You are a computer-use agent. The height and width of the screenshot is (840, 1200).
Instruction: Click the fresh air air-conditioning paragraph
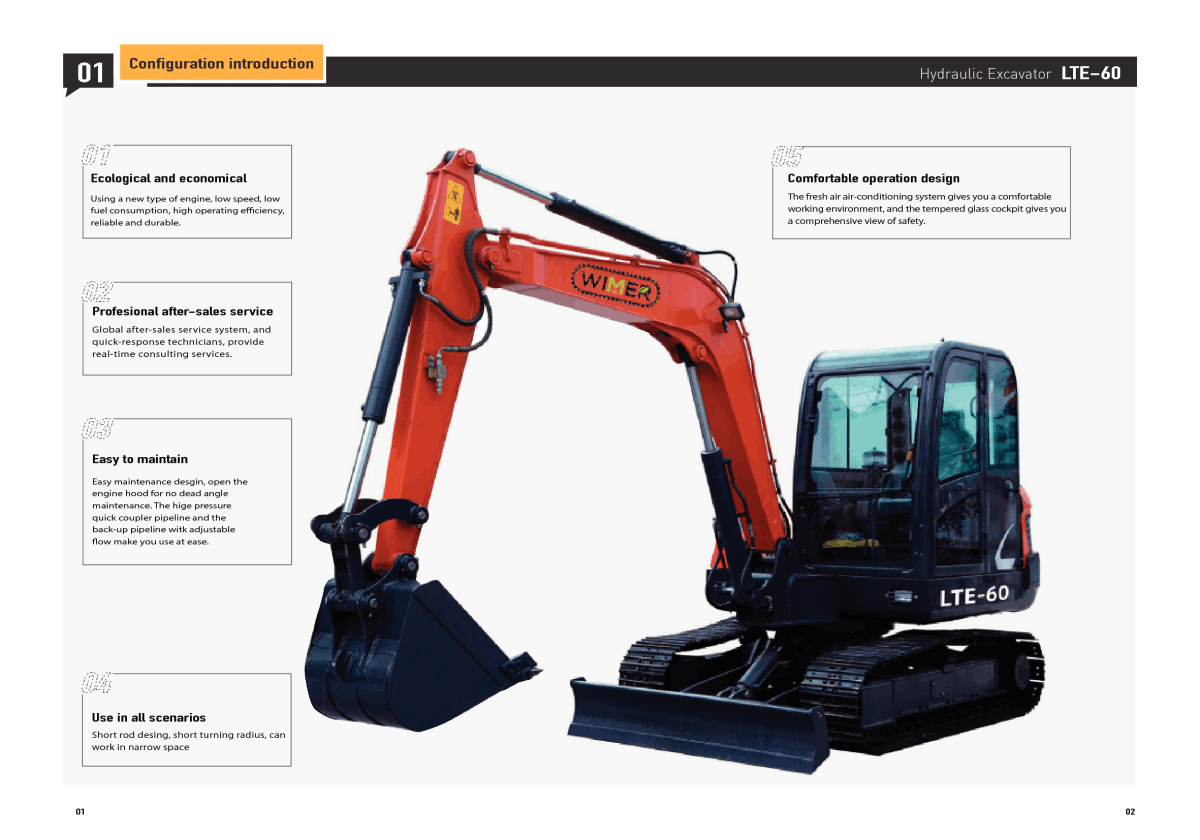click(x=926, y=209)
